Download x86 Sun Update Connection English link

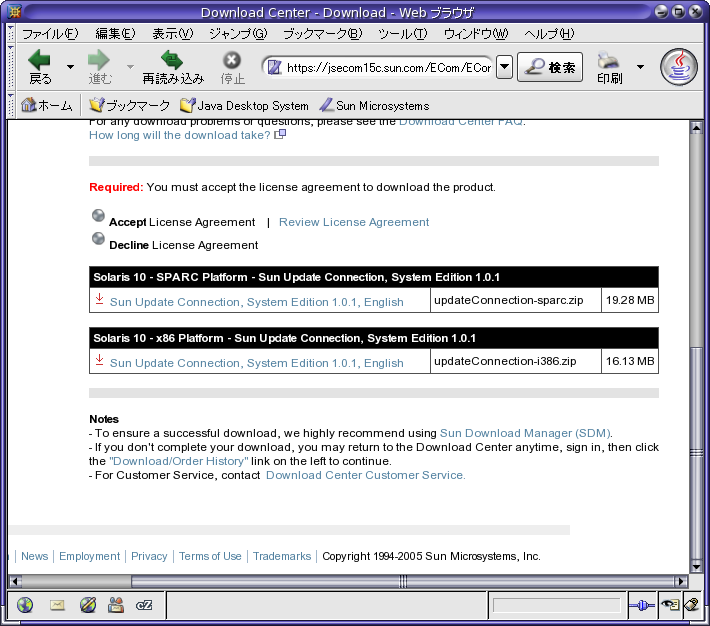[256, 363]
